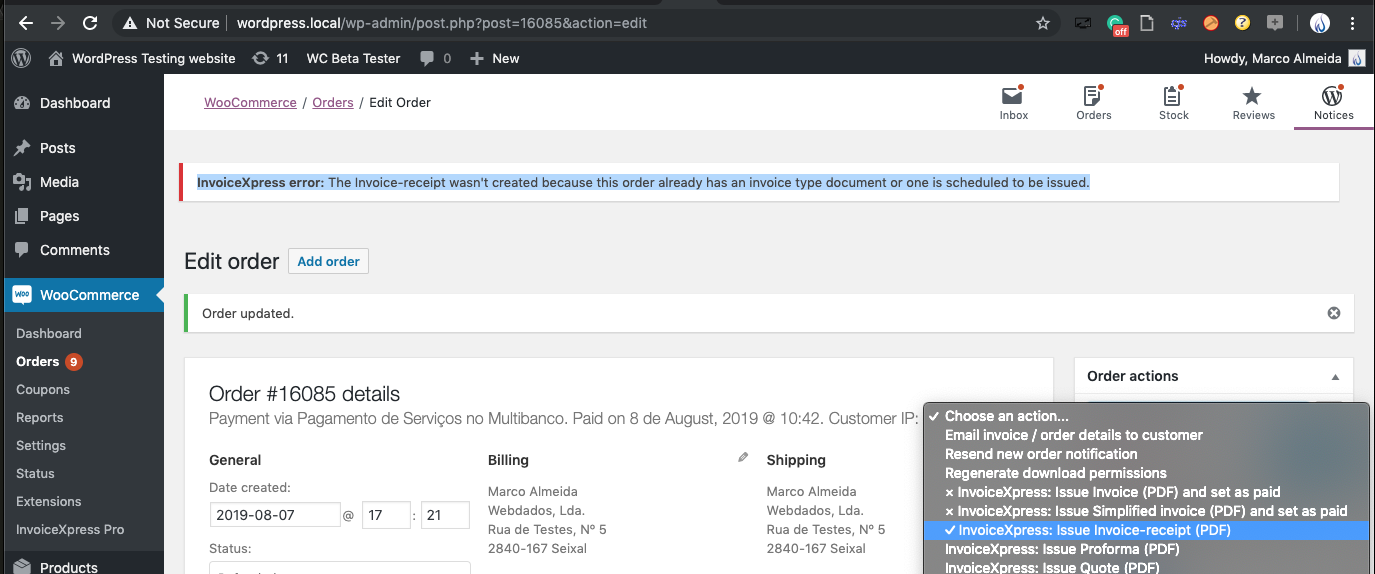Open the Coupons submenu item
The height and width of the screenshot is (574, 1375).
tap(43, 389)
